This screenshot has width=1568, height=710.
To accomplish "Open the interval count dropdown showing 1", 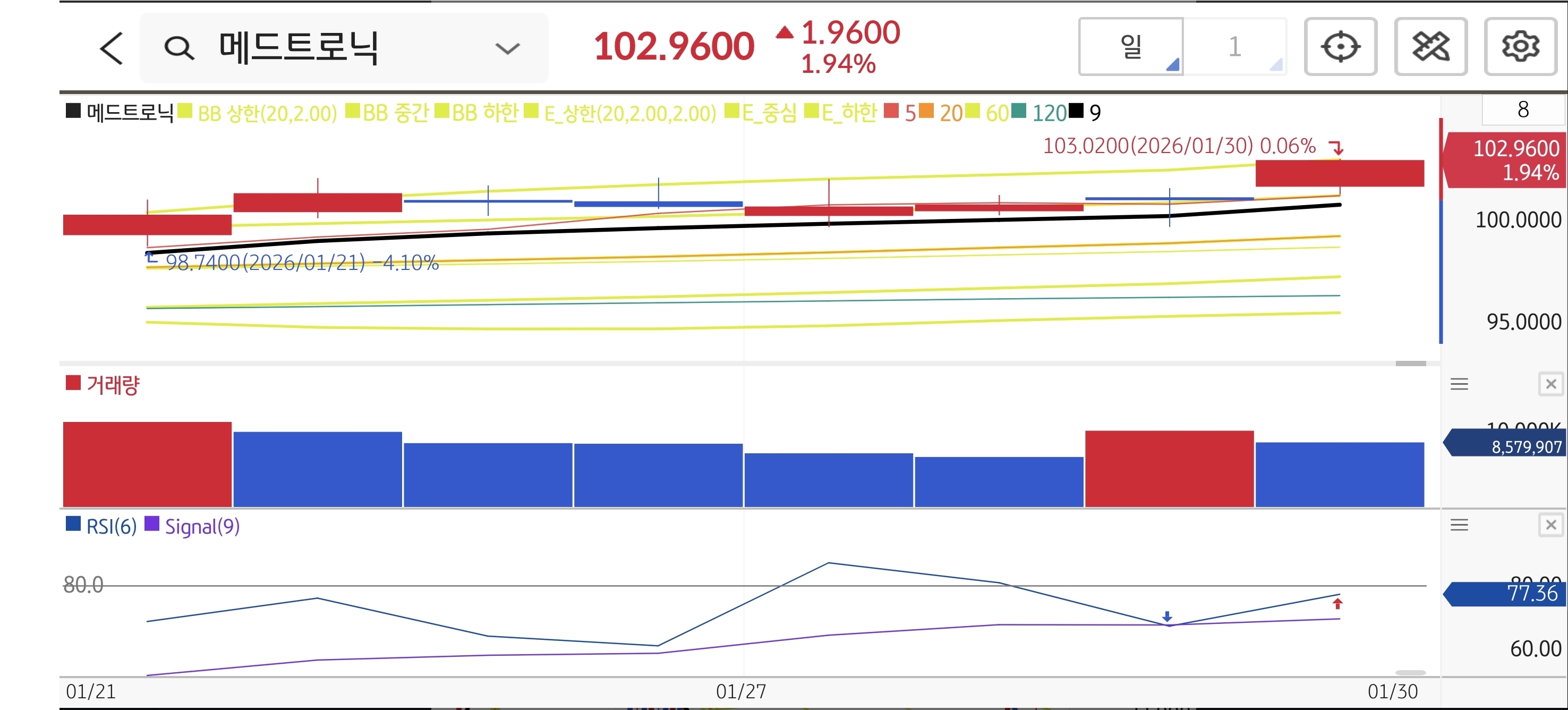I will [1235, 47].
